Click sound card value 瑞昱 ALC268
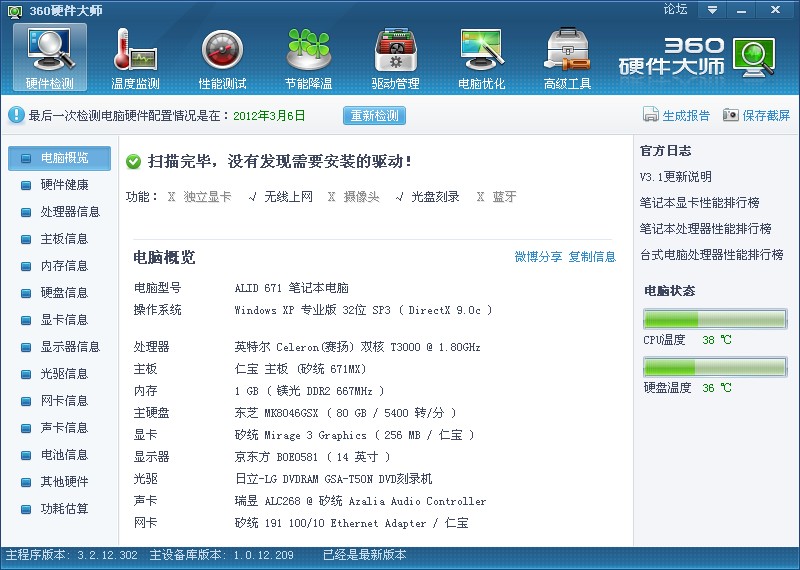The image size is (800, 570). [360, 501]
